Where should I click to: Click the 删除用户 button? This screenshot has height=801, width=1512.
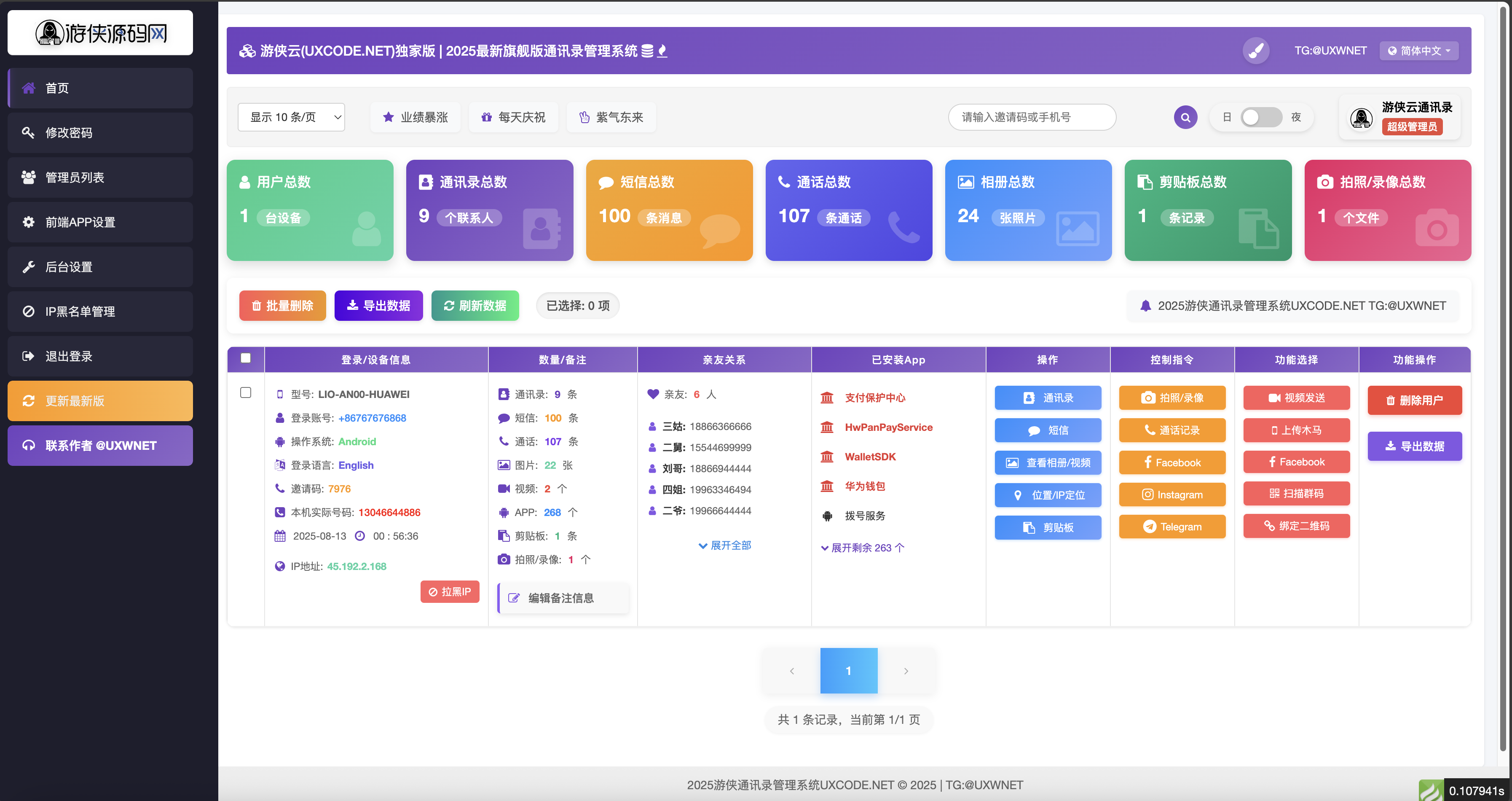1415,400
